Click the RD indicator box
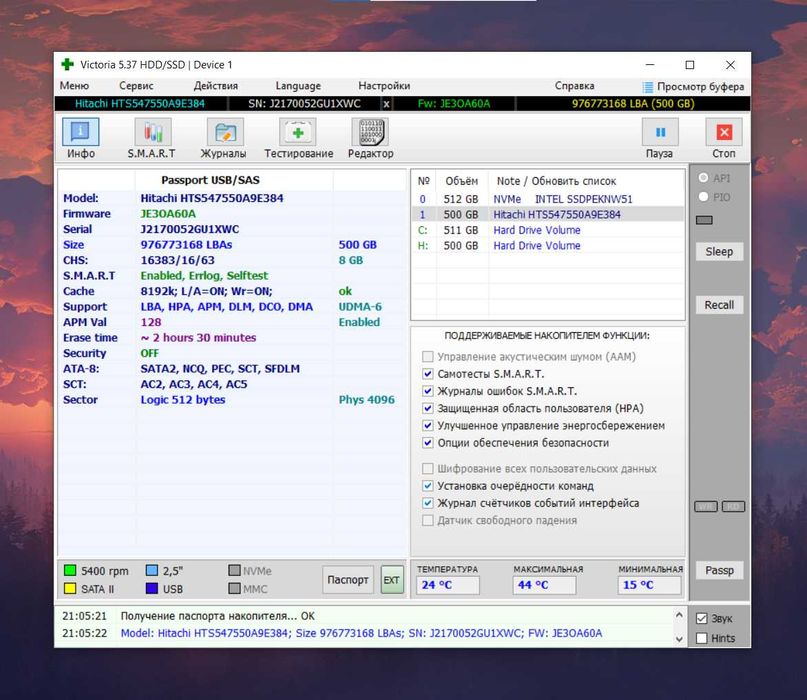 tap(733, 506)
